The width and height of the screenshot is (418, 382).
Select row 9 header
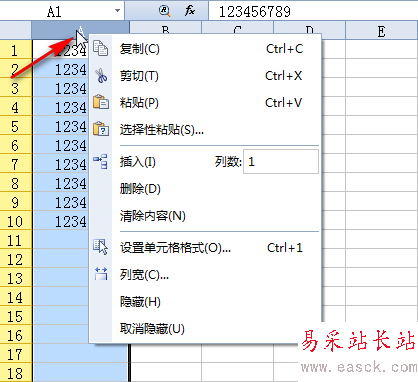coord(16,202)
